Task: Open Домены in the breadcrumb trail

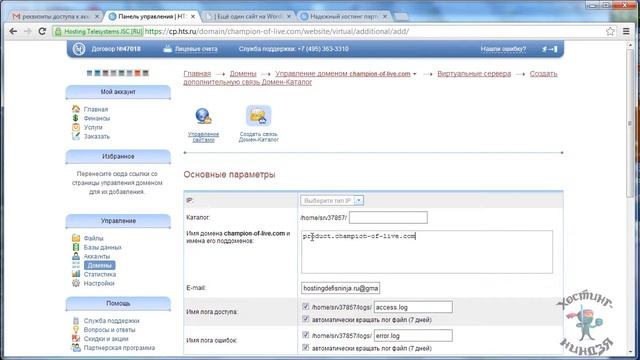Action: tap(243, 73)
